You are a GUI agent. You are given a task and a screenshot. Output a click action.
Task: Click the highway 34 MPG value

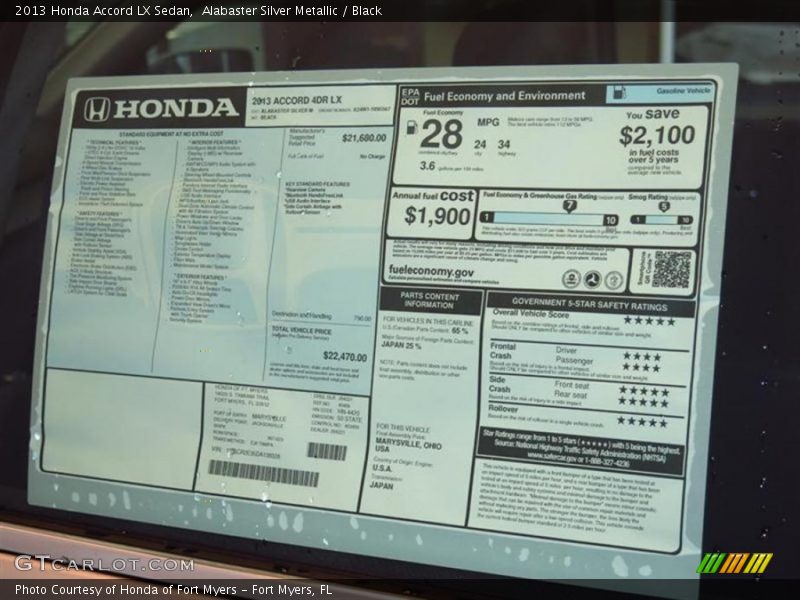(504, 144)
